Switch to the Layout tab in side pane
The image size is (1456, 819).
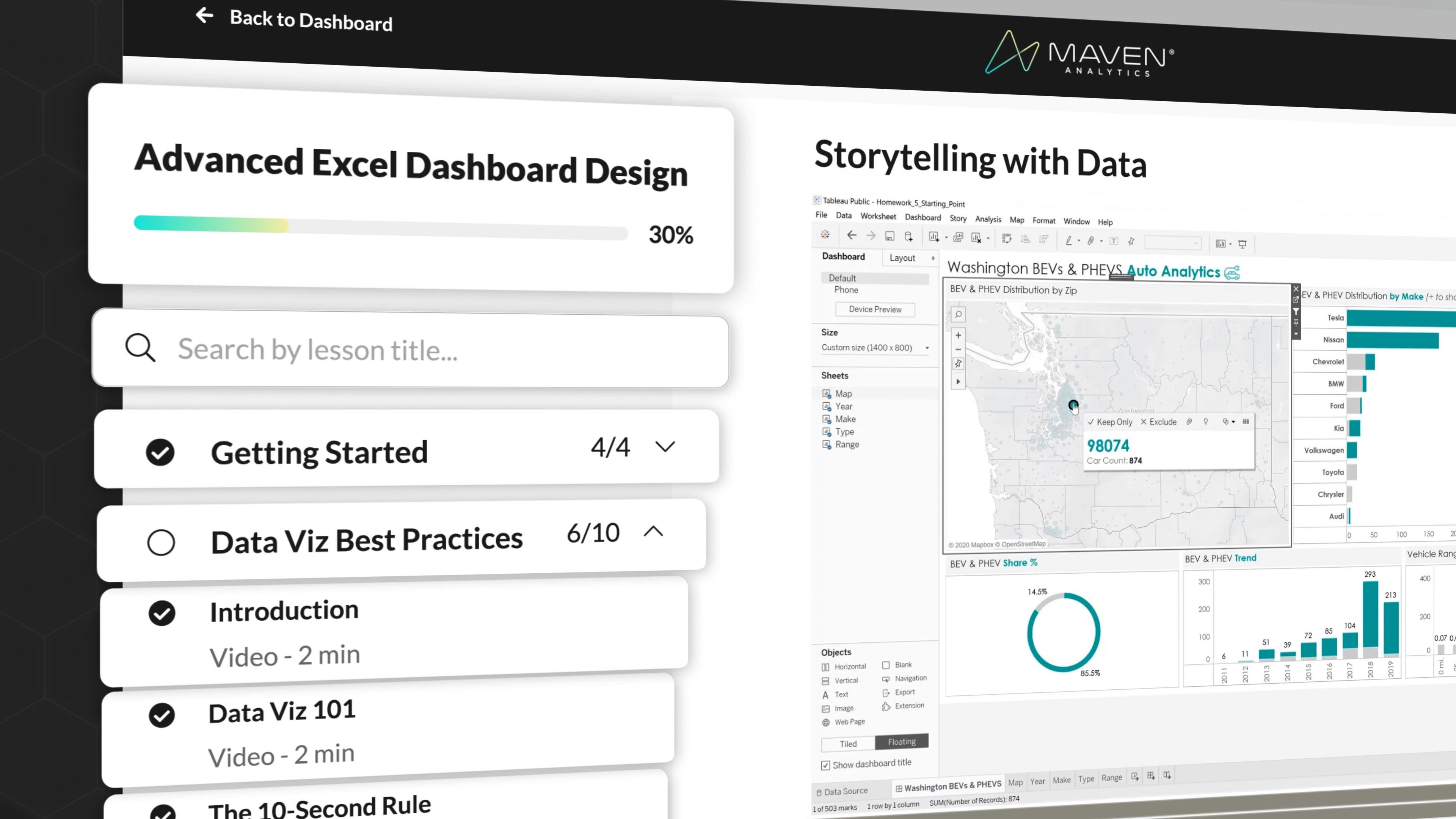[902, 258]
